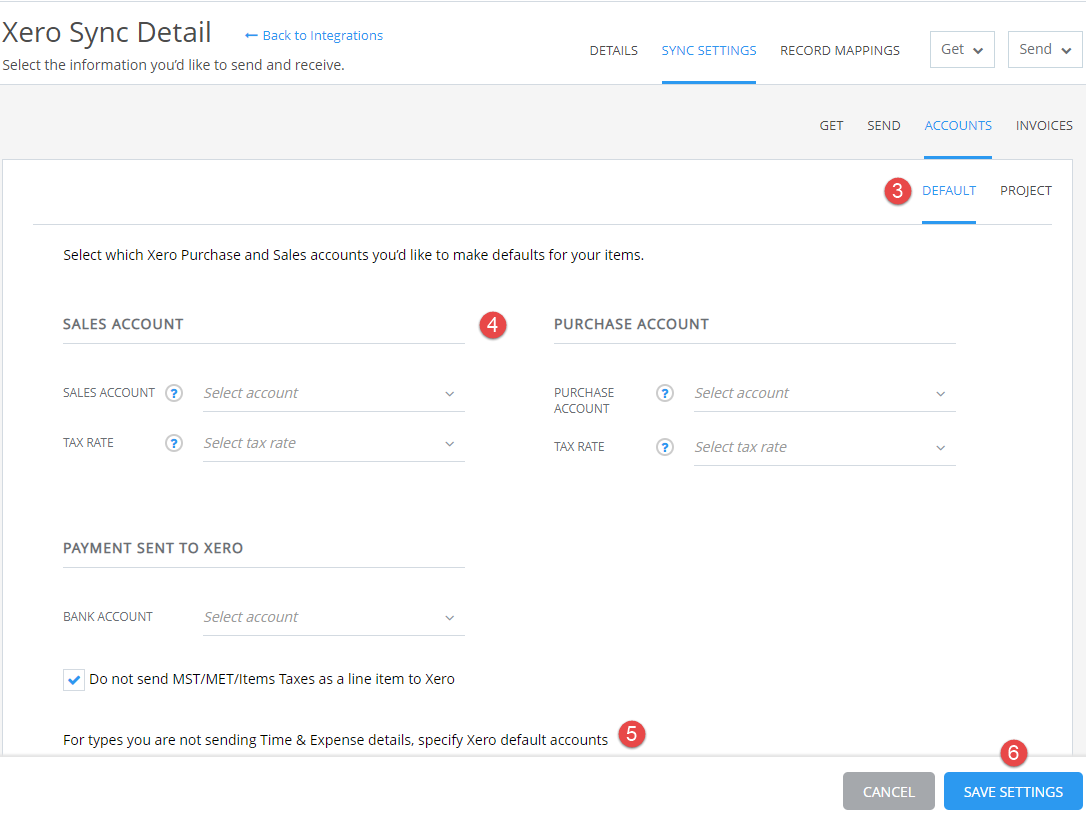
Task: Expand the Get dropdown button
Action: 962,49
